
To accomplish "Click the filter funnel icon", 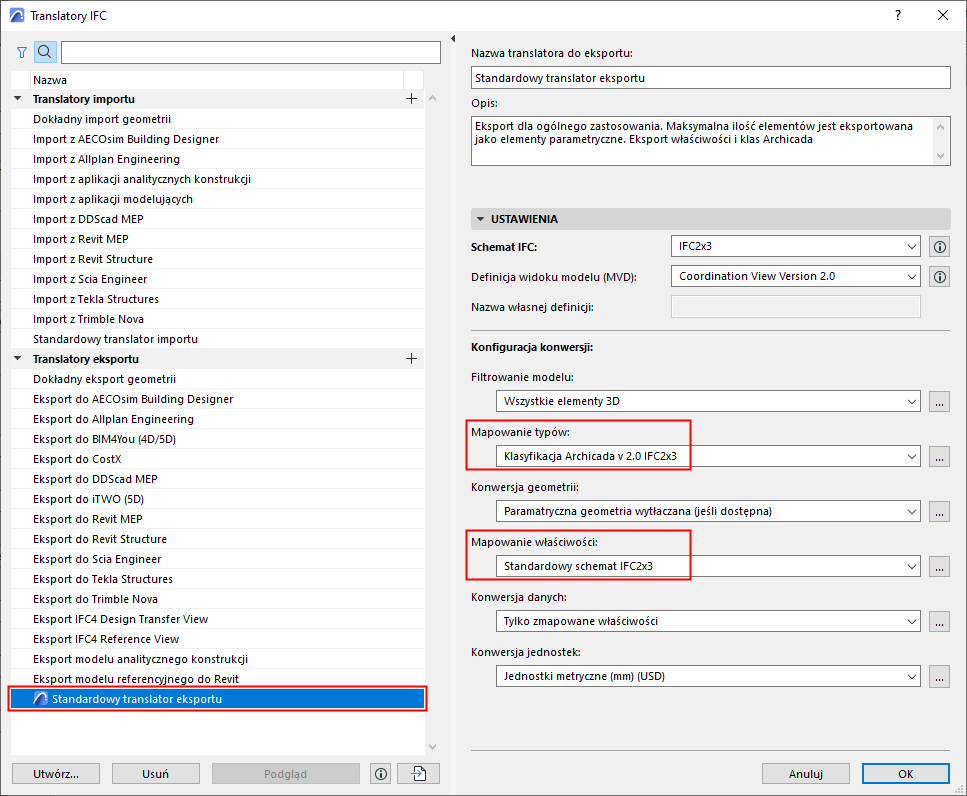I will (22, 52).
